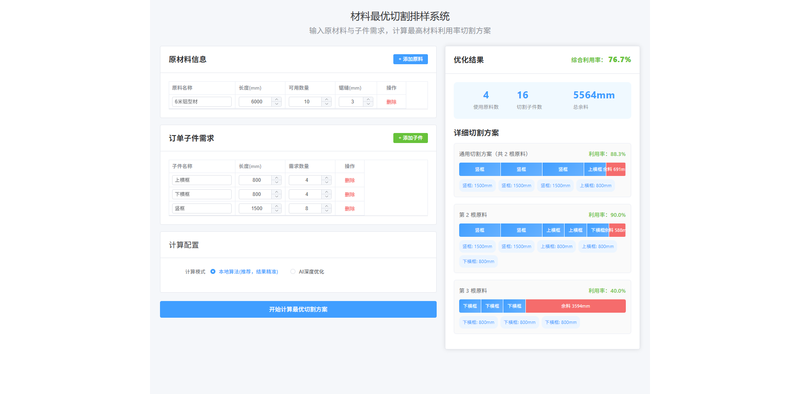Image resolution: width=800 pixels, height=394 pixels.
Task: Click the 可用数量 column header
Action: click(299, 88)
